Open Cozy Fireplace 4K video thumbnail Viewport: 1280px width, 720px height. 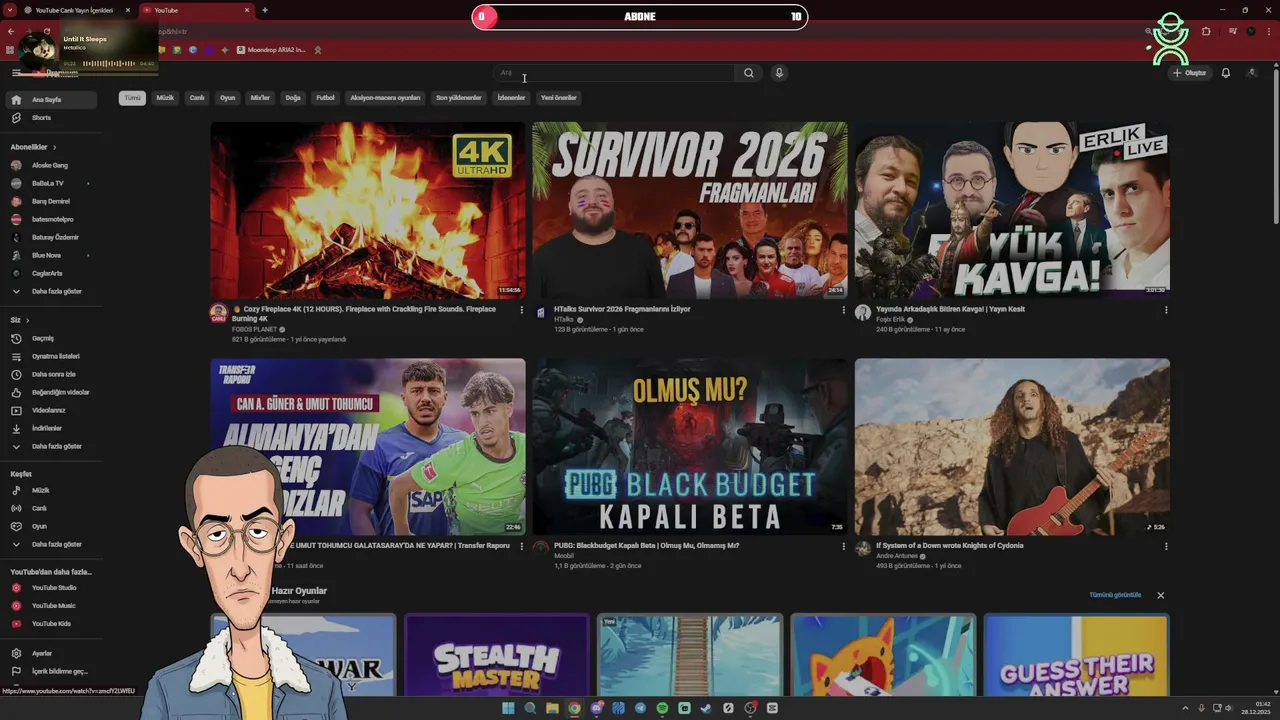[x=367, y=210]
